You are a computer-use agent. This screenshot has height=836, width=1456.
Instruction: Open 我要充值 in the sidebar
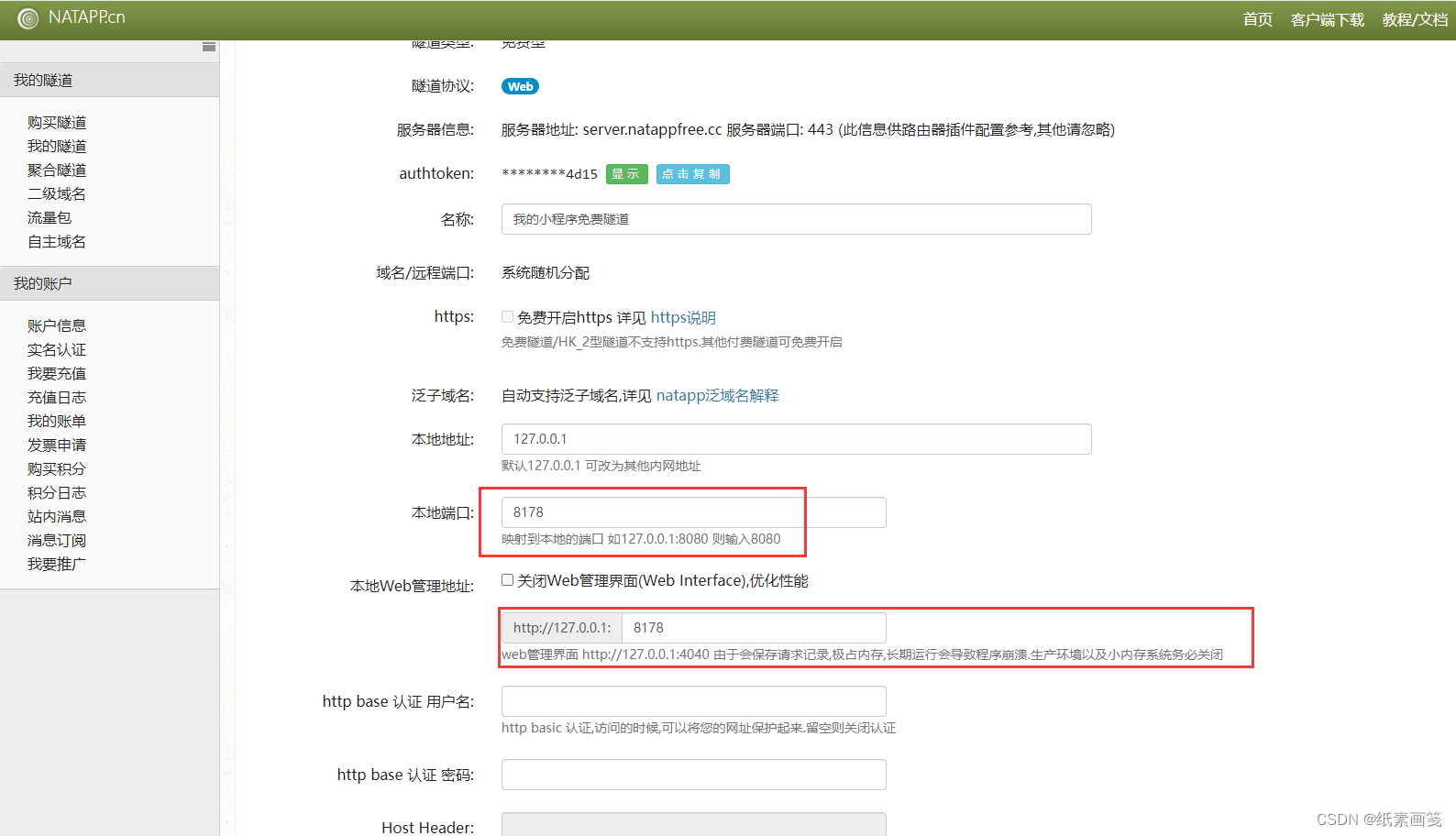pyautogui.click(x=57, y=374)
